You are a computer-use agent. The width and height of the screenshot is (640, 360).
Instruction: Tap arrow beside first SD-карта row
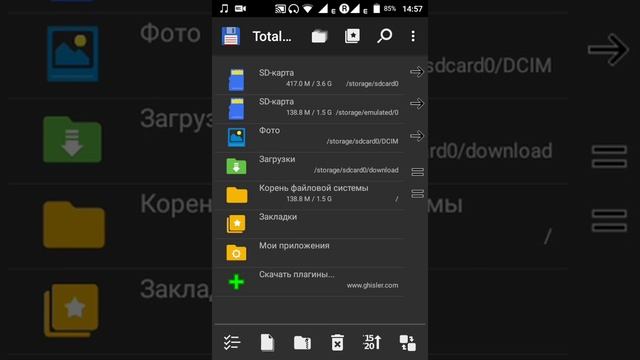pos(417,72)
